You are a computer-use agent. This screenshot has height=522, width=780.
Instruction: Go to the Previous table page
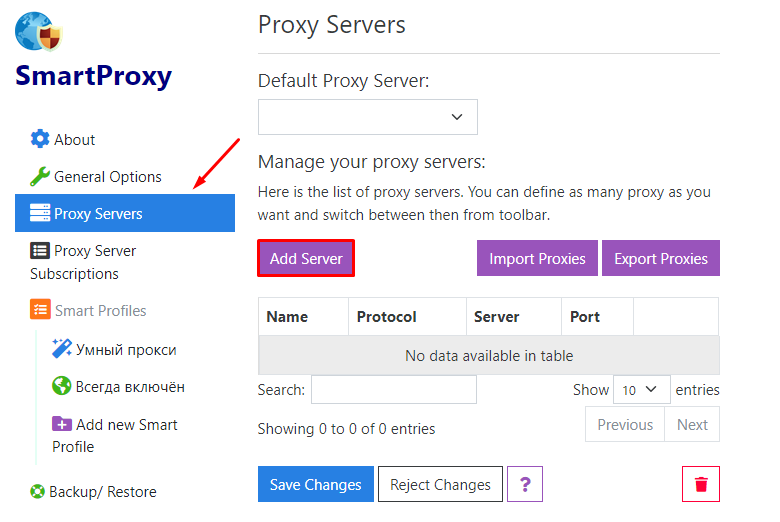tap(625, 424)
